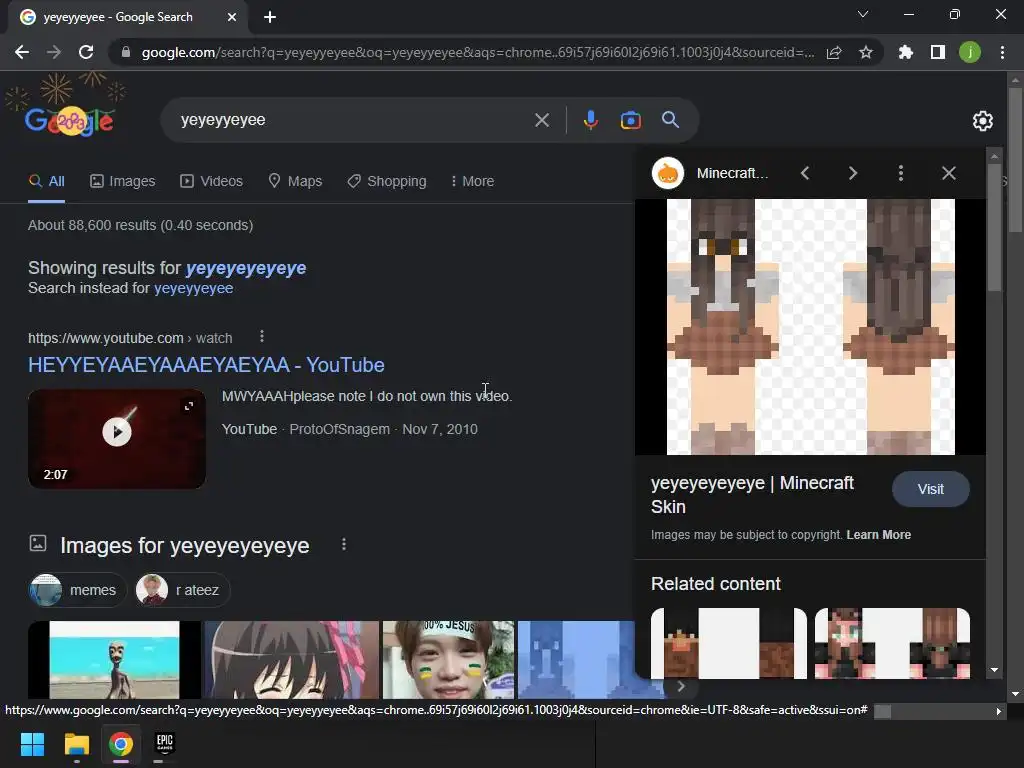Submit search with magnifier icon
1024x768 pixels.
(x=670, y=120)
